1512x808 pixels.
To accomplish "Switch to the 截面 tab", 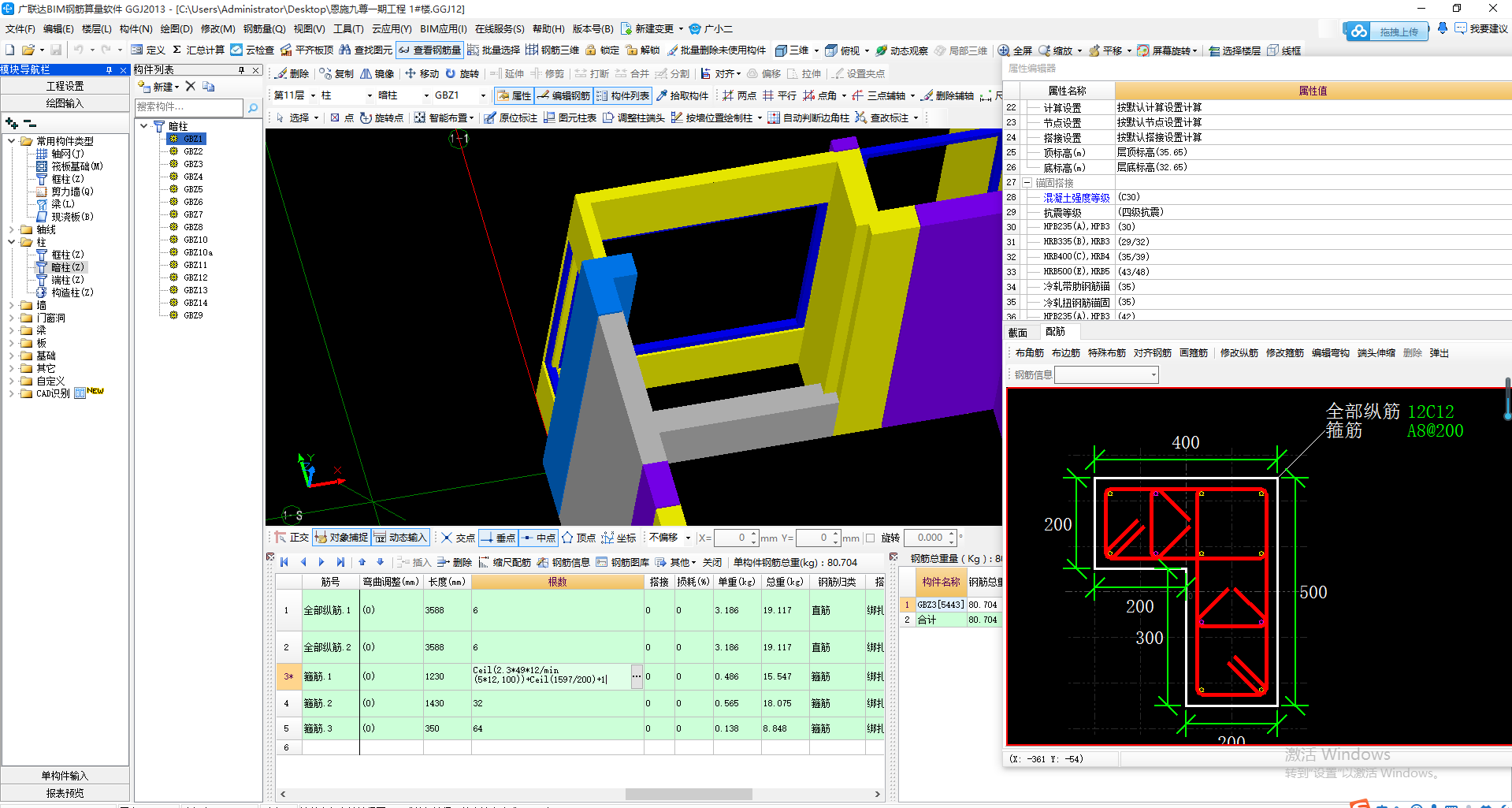I will click(x=1018, y=332).
